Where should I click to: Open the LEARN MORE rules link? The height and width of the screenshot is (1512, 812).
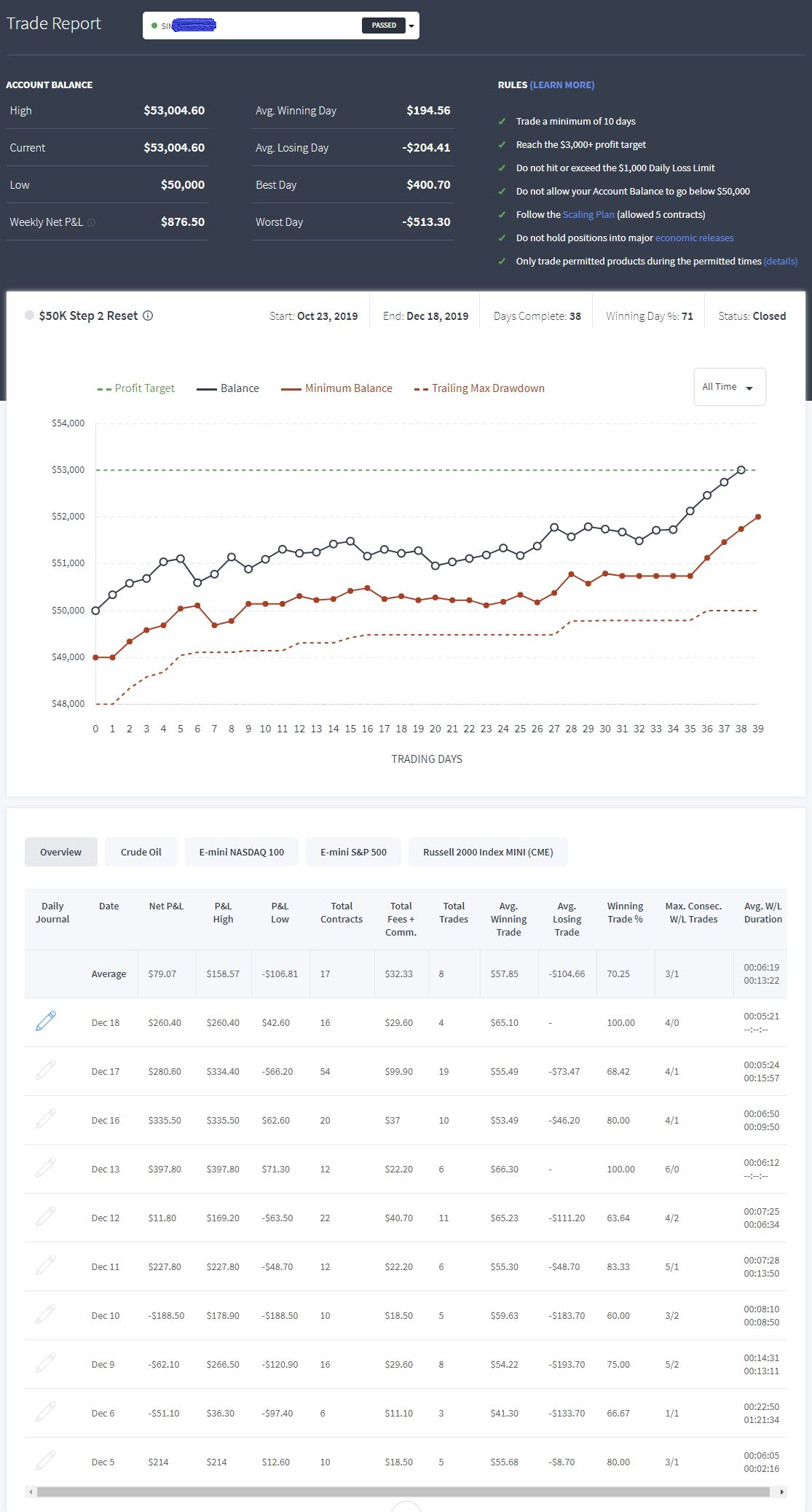click(x=562, y=85)
